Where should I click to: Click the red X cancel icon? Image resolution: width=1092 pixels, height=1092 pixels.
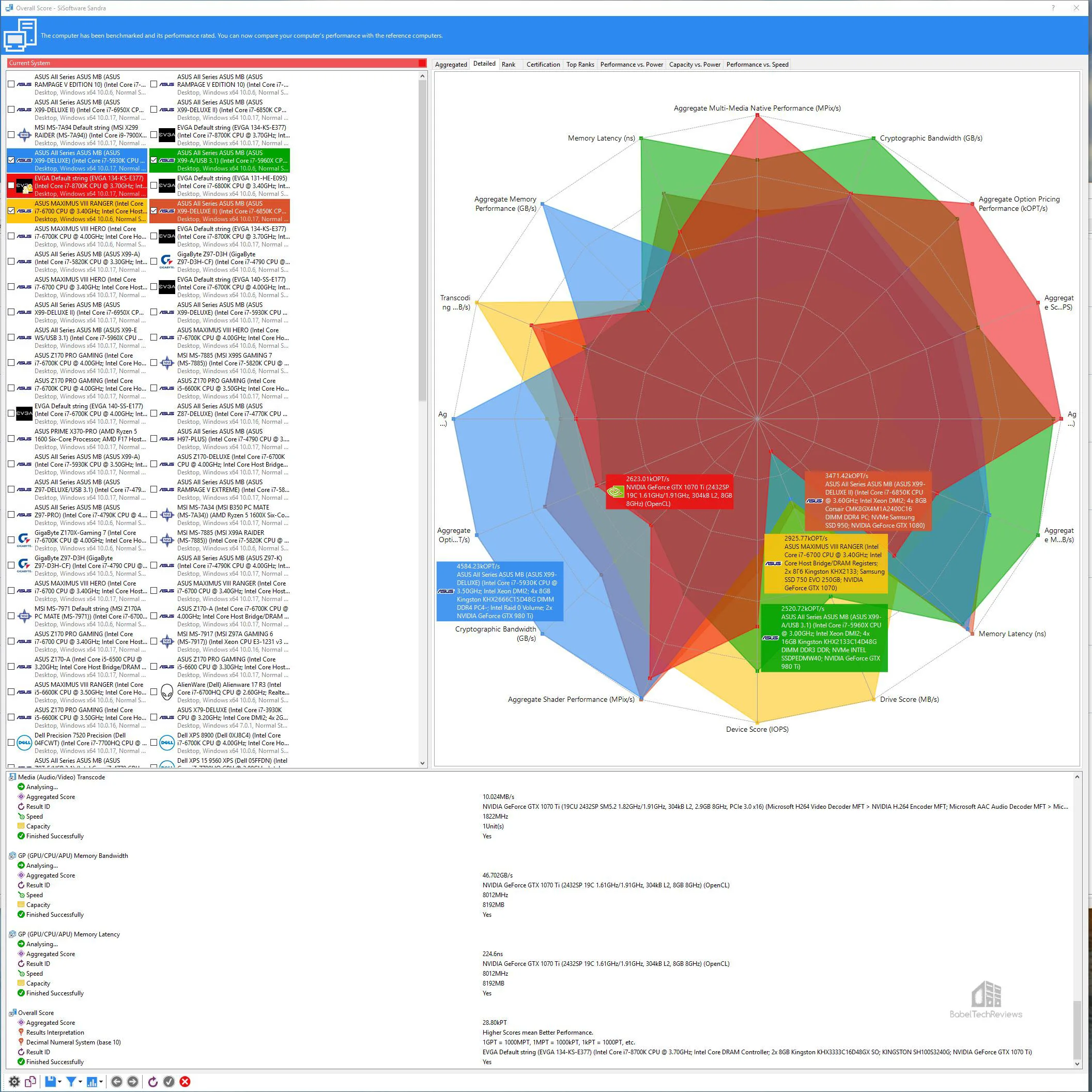point(185,1081)
